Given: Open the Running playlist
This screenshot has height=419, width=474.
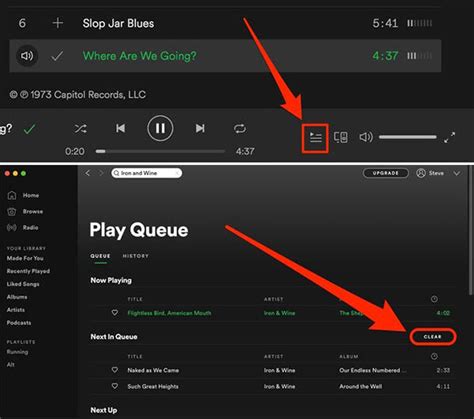Looking at the screenshot, I should (x=17, y=352).
